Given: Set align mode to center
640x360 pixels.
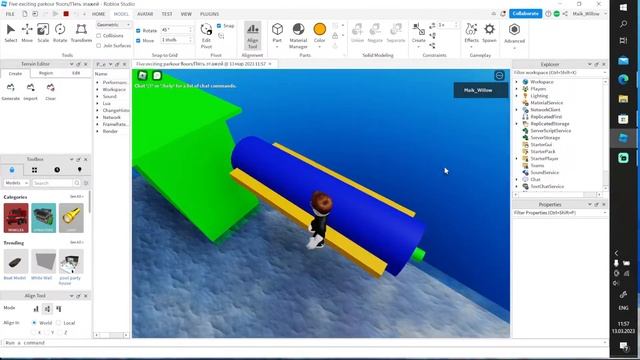Looking at the screenshot, I should [x=47, y=309].
